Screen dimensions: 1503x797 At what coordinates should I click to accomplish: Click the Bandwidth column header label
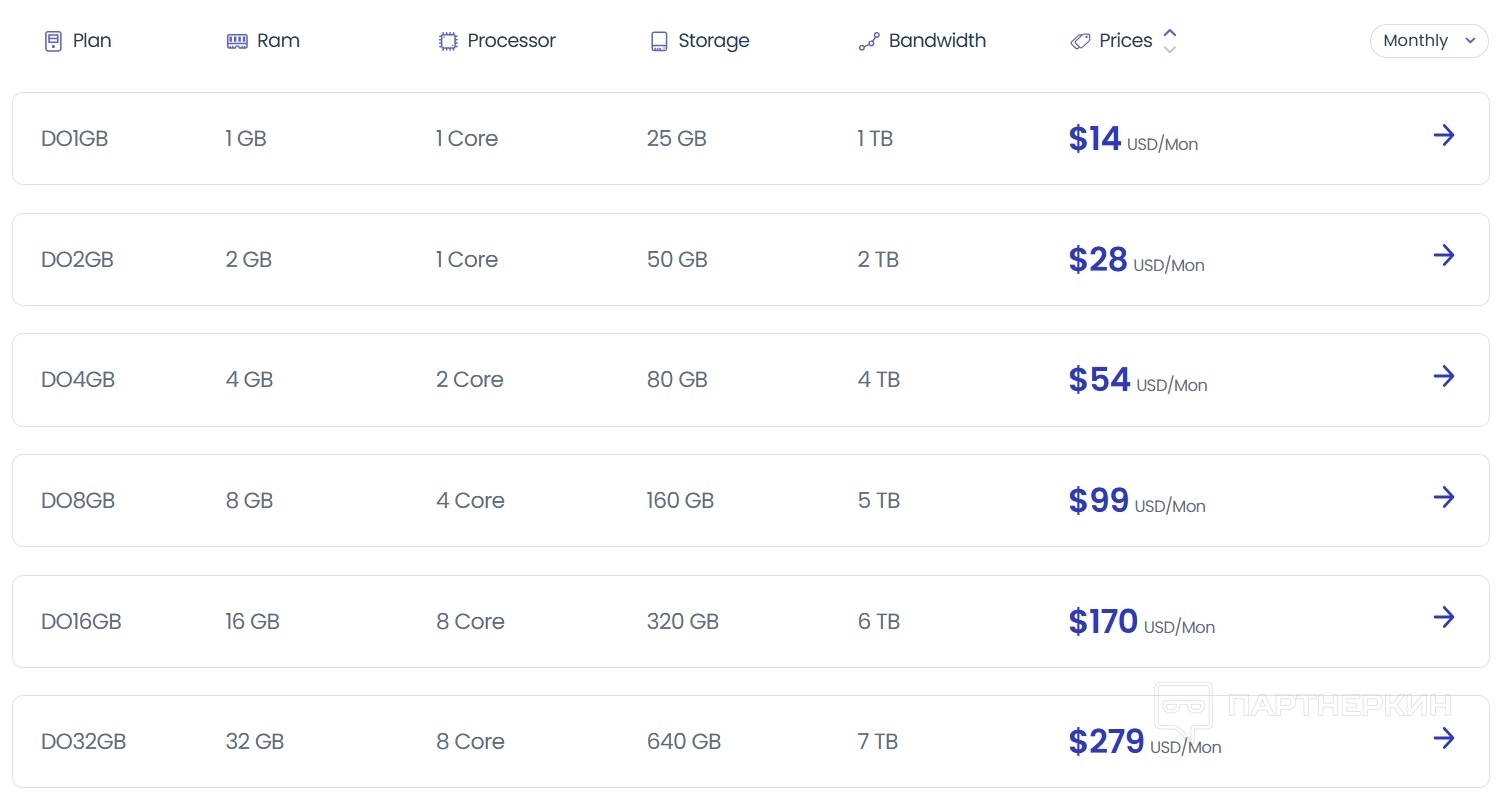937,41
